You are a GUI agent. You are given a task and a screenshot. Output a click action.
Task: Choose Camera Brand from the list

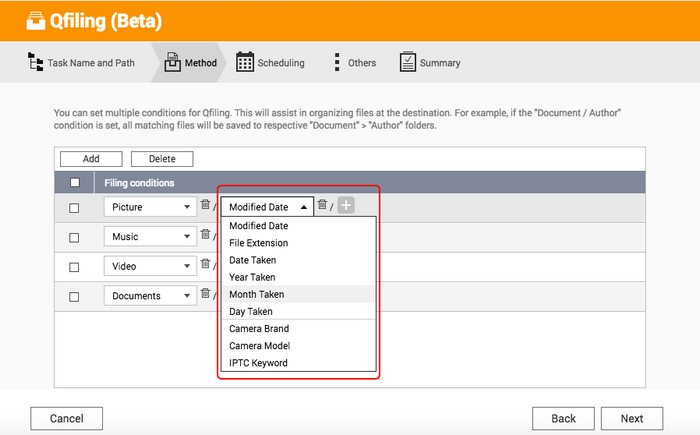click(299, 328)
